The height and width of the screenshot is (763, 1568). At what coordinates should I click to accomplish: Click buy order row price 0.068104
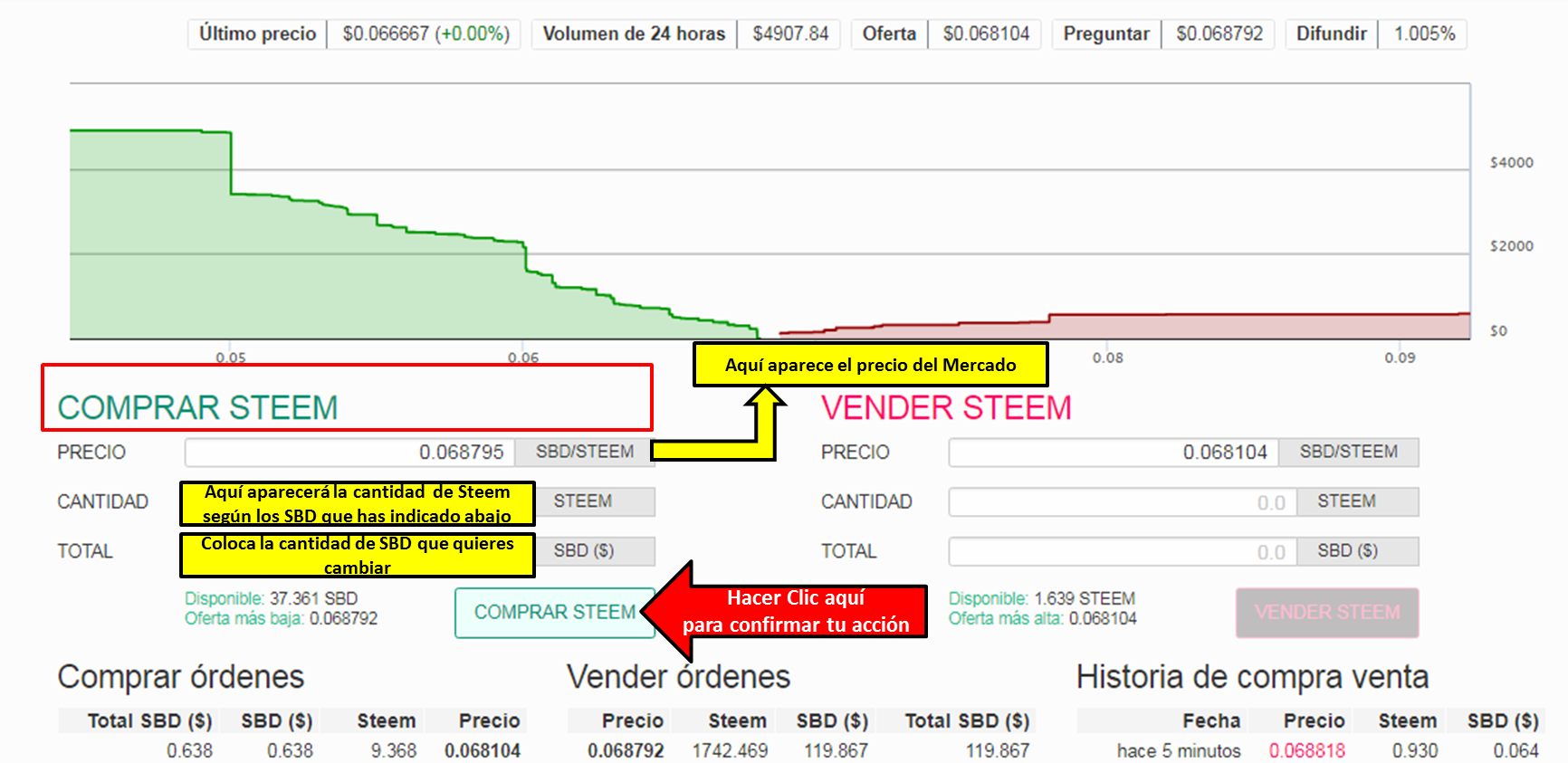482,750
